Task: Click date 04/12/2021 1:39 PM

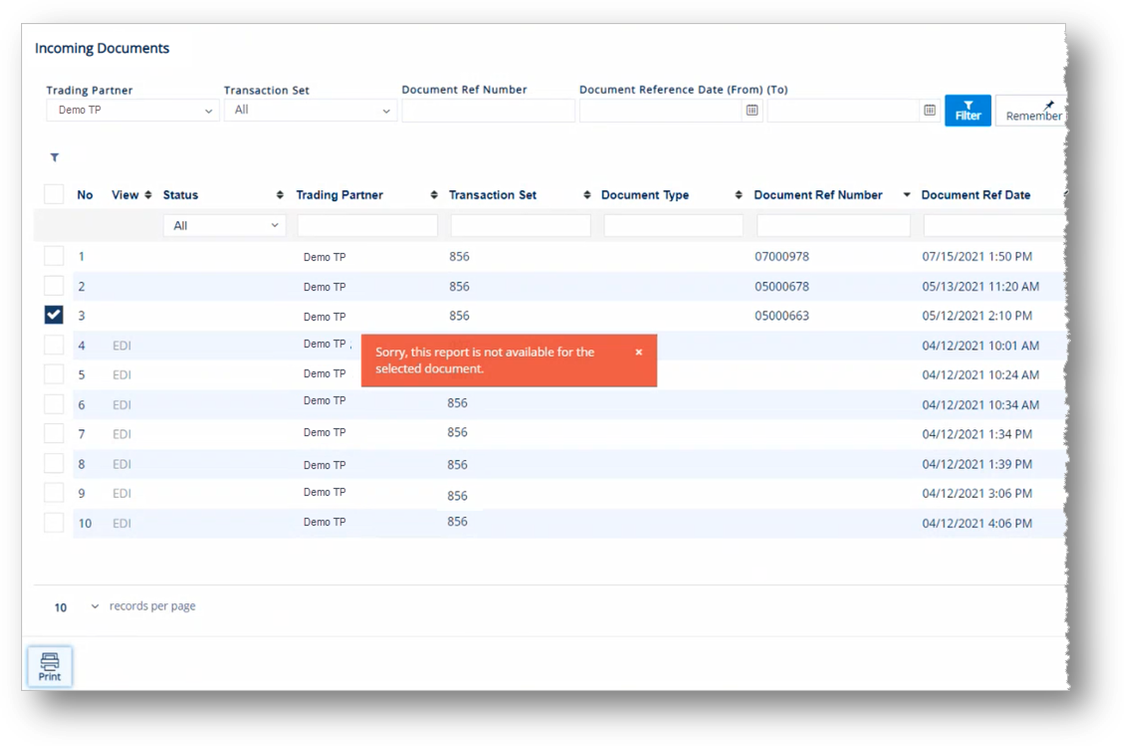Action: point(977,464)
